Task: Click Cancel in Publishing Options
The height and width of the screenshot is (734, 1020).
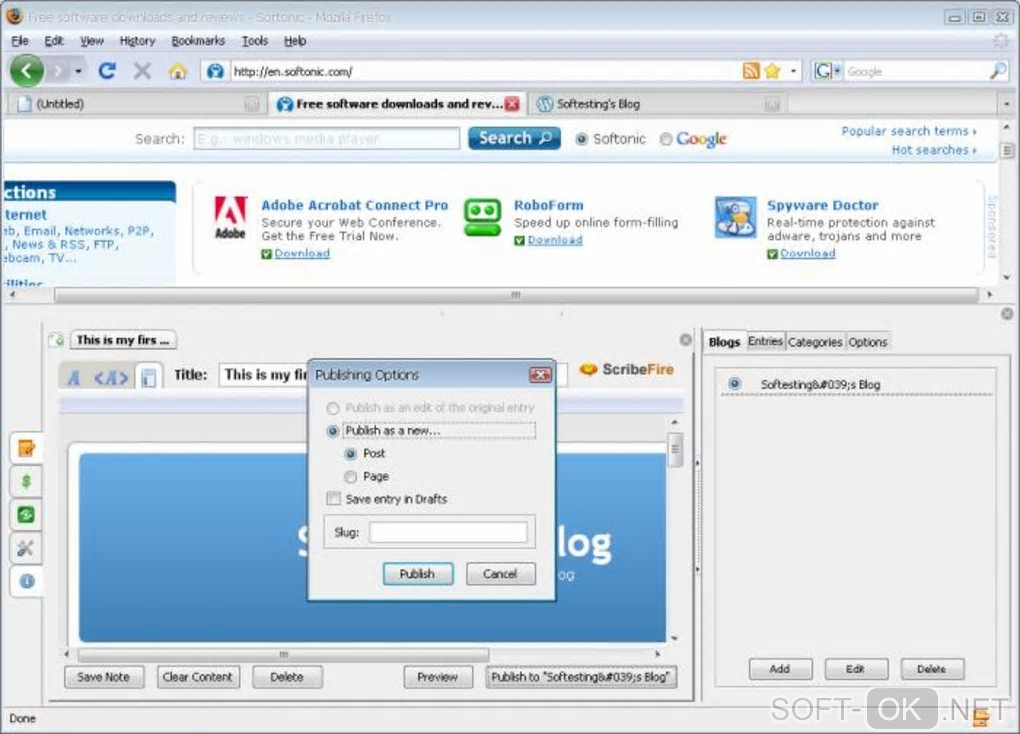Action: pos(500,574)
